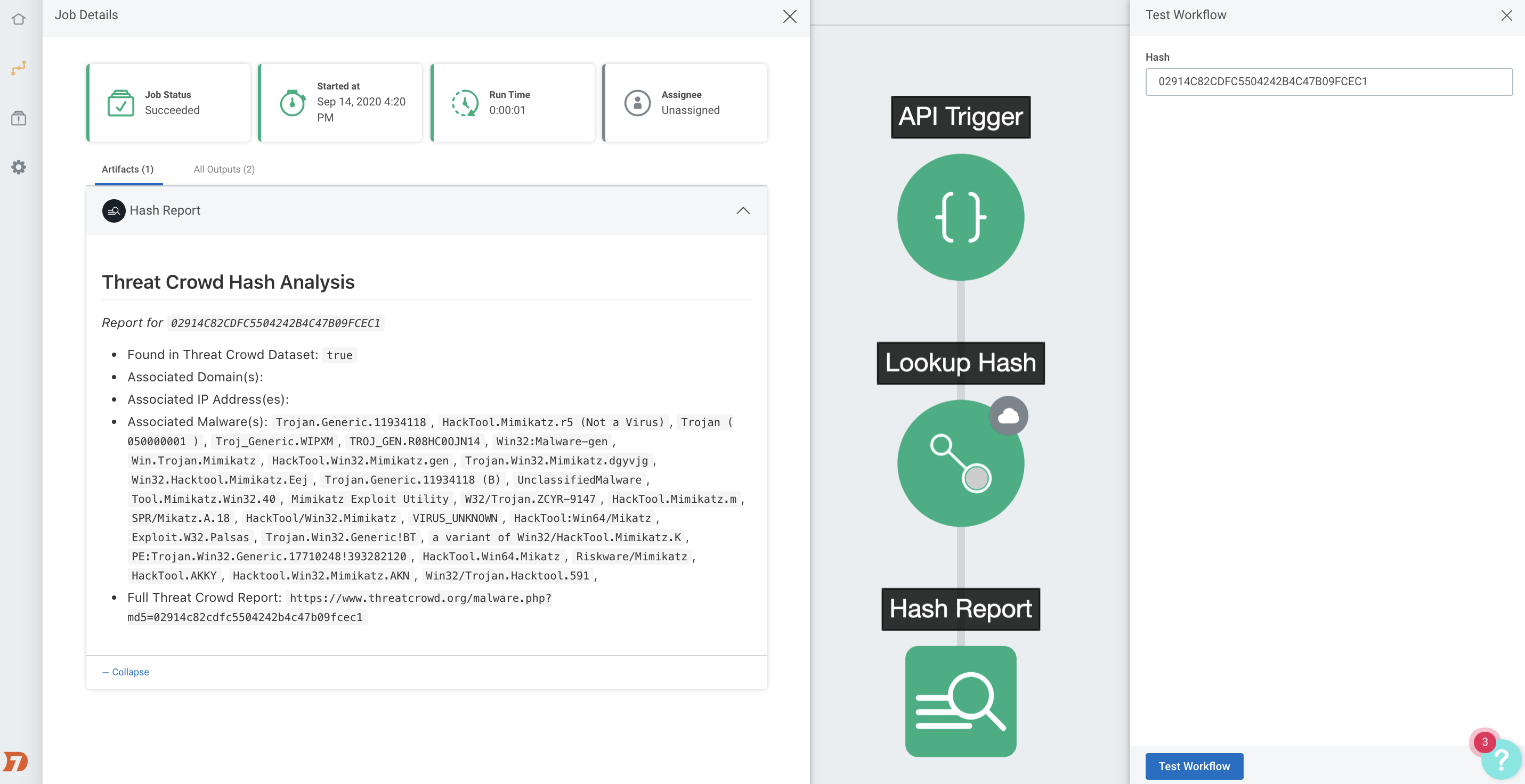Viewport: 1525px width, 784px height.
Task: Open the Workflows icon in sidebar
Action: 18,68
